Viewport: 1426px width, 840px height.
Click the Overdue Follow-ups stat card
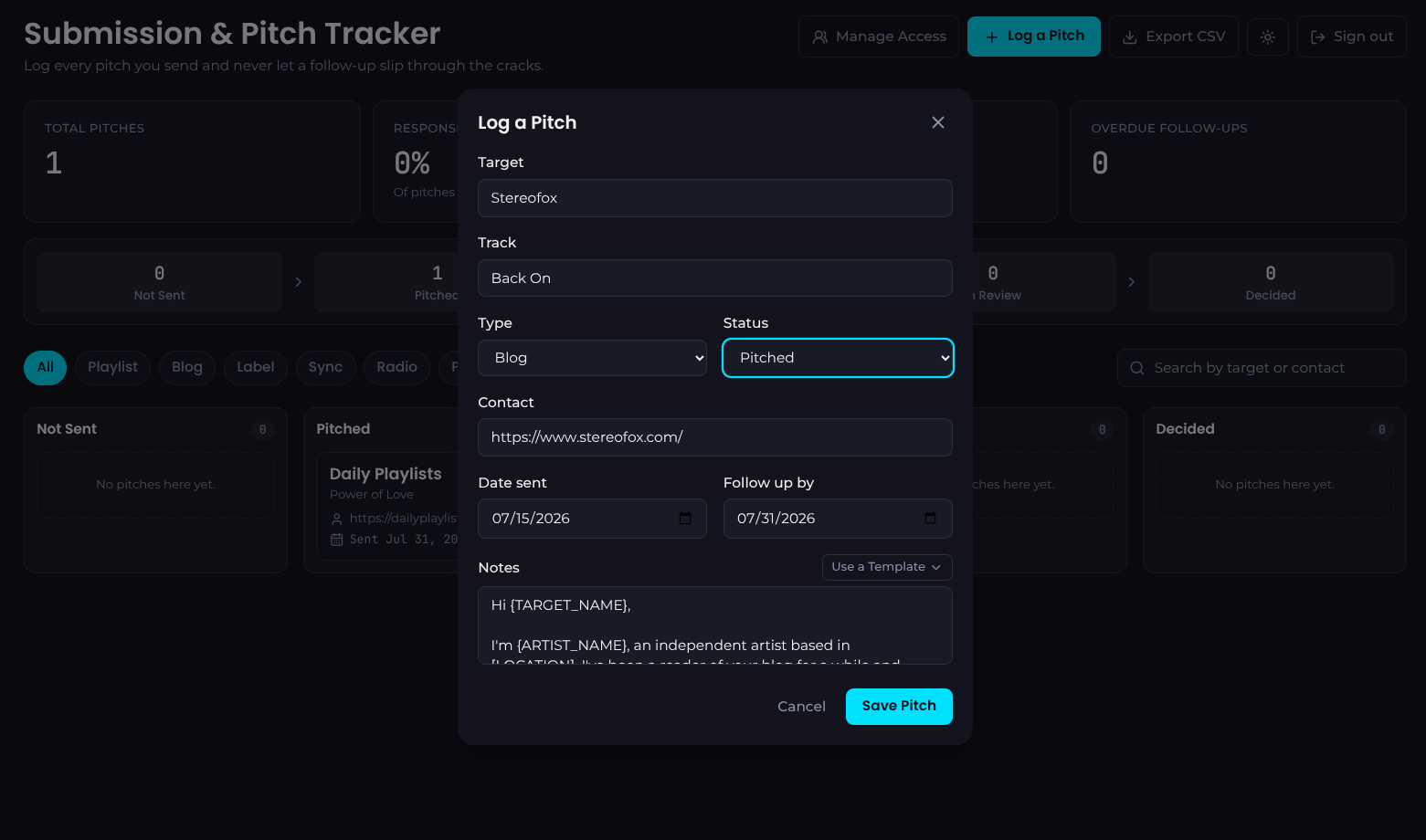[1238, 162]
